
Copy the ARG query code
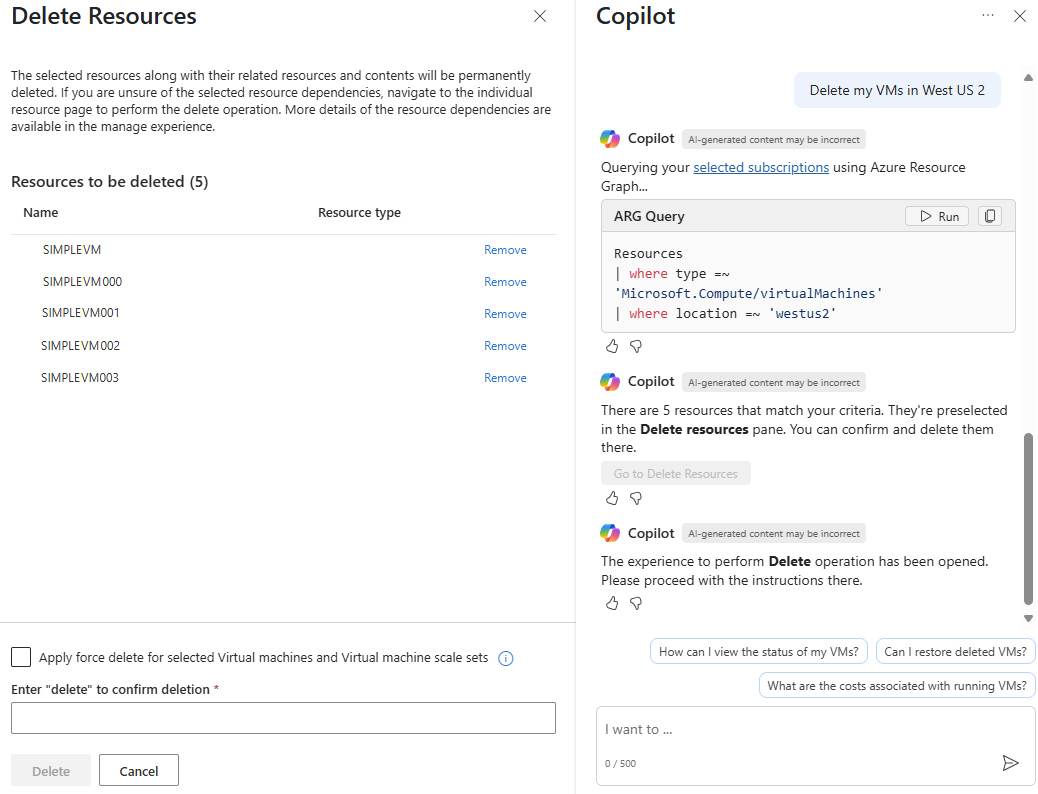coord(990,216)
